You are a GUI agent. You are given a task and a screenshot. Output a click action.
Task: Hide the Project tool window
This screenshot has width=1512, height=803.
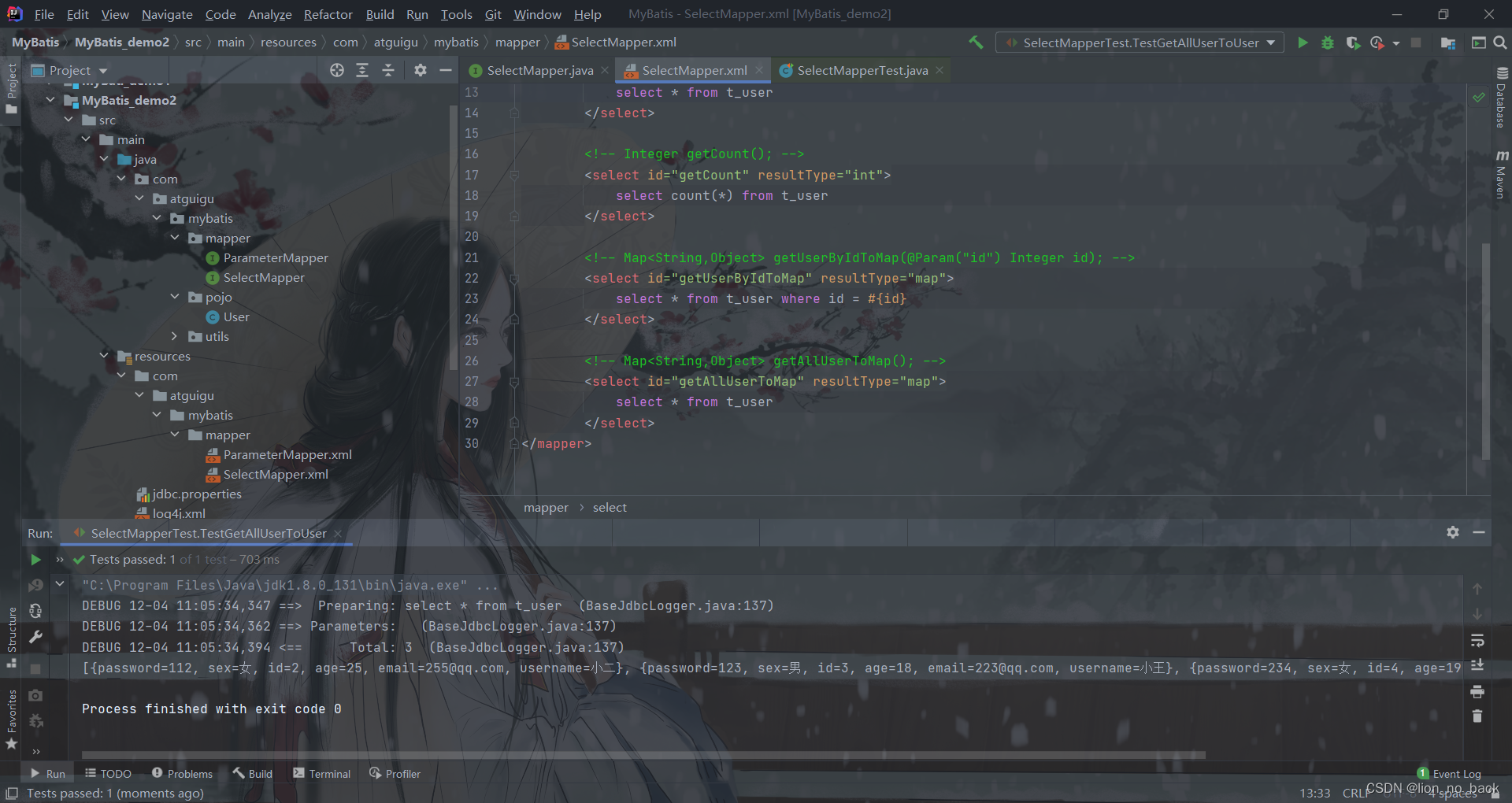[446, 70]
